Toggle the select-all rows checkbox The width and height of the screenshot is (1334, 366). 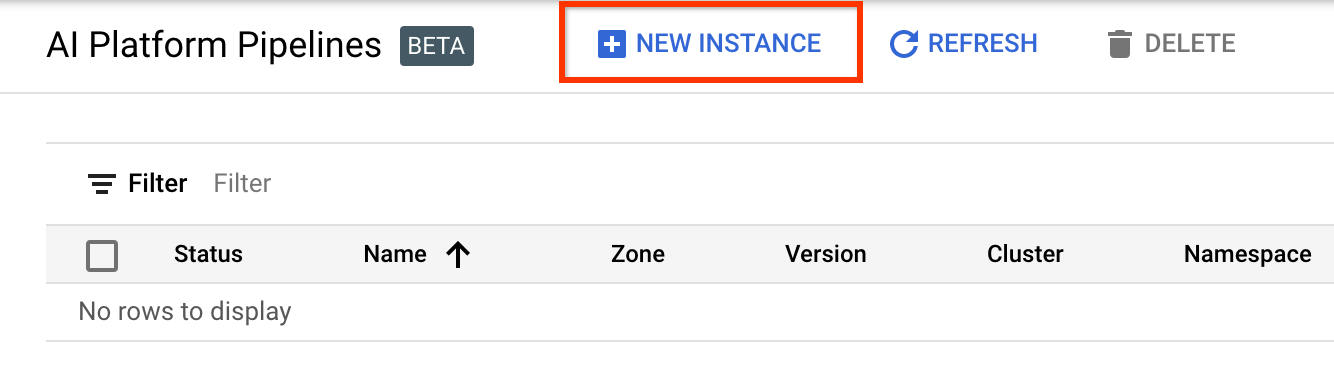[102, 256]
